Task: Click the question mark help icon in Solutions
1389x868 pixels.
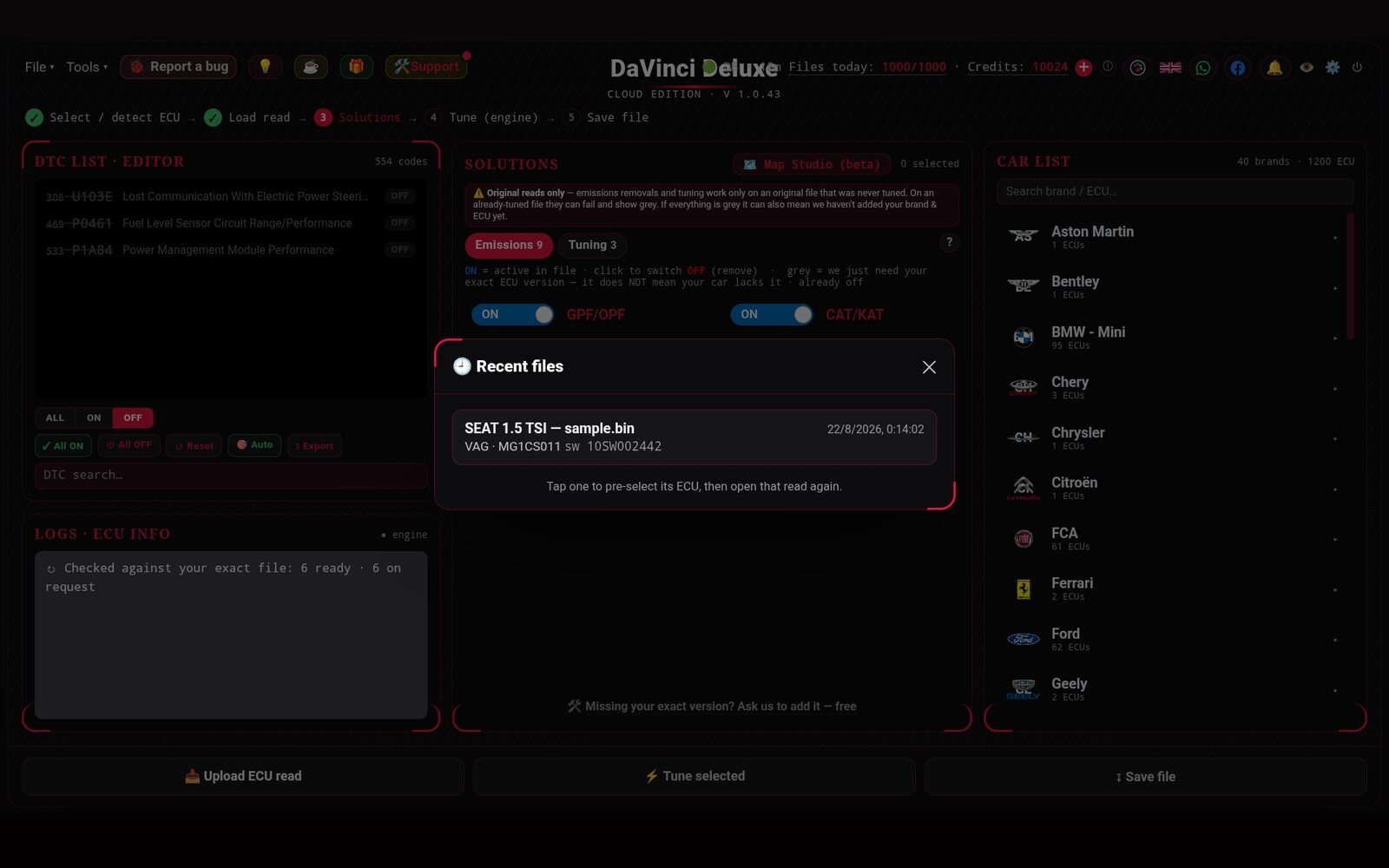Action: coord(949,242)
